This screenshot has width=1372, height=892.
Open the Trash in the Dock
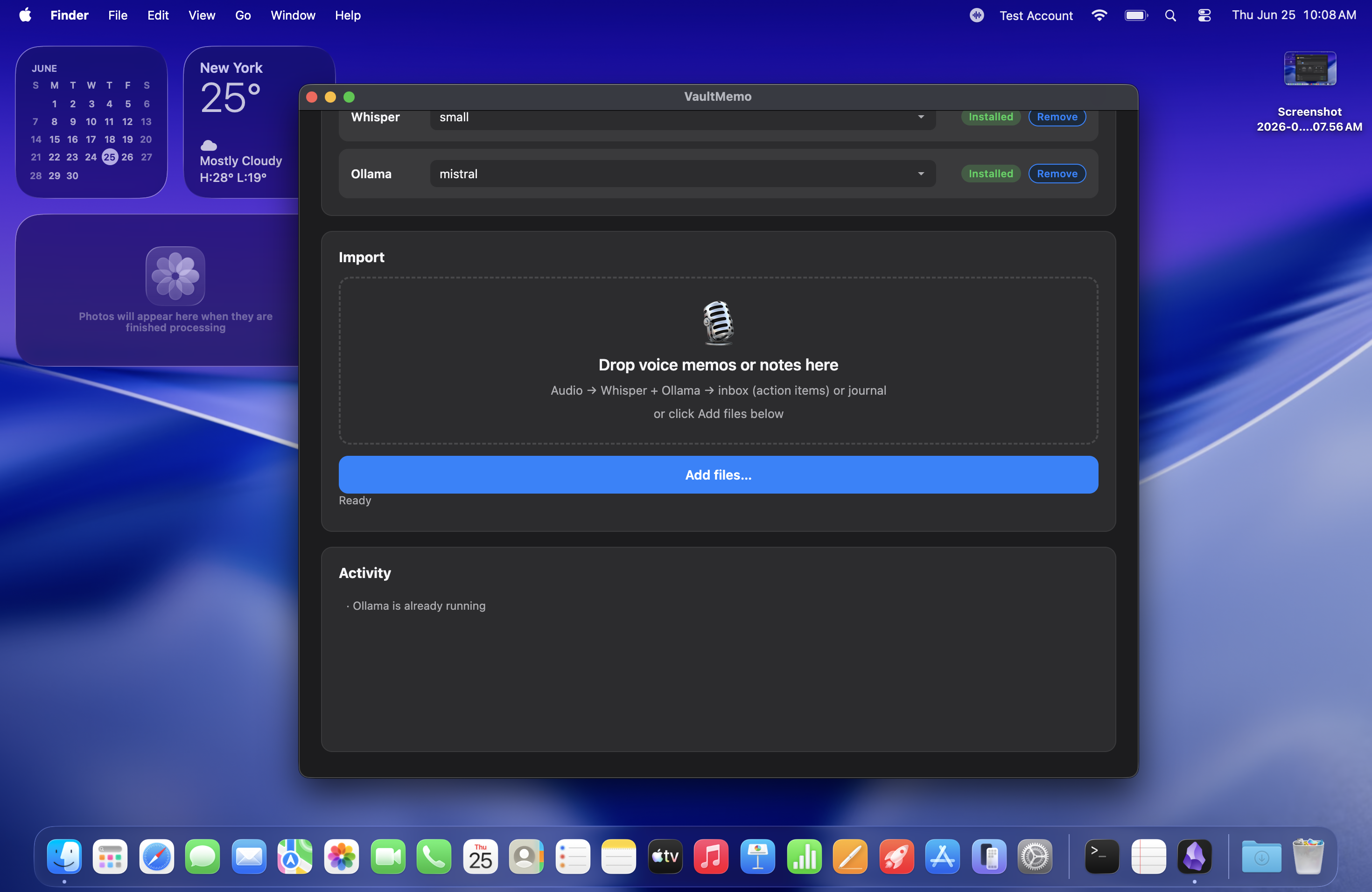coord(1308,856)
